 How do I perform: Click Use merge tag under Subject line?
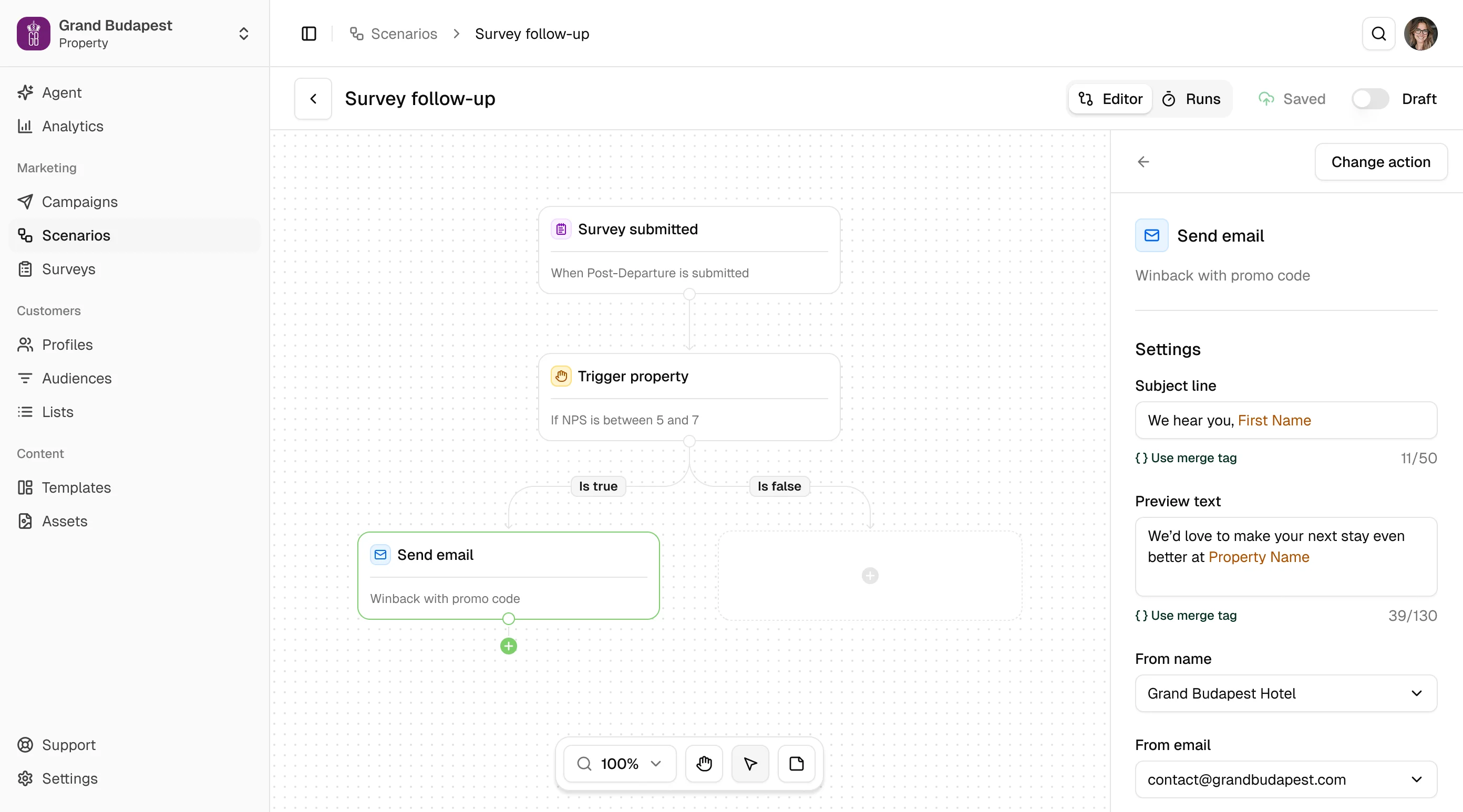[x=1186, y=457]
